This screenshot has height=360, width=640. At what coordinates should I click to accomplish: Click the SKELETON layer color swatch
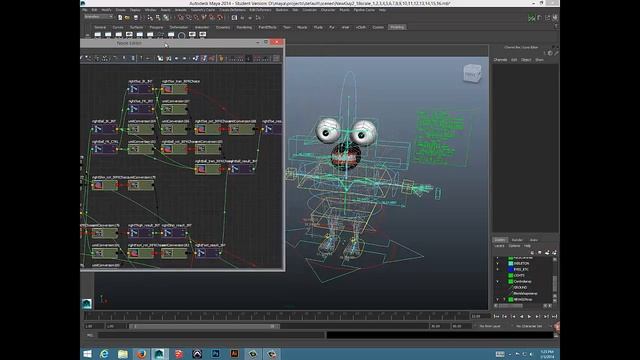(x=511, y=264)
